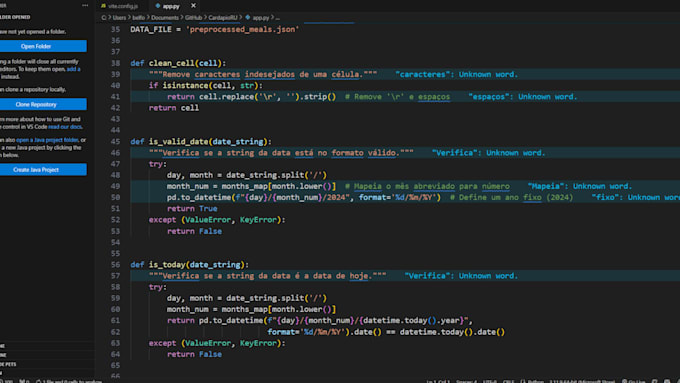Open the Documents breadcrumb segment
The width and height of the screenshot is (680, 383).
[x=165, y=18]
